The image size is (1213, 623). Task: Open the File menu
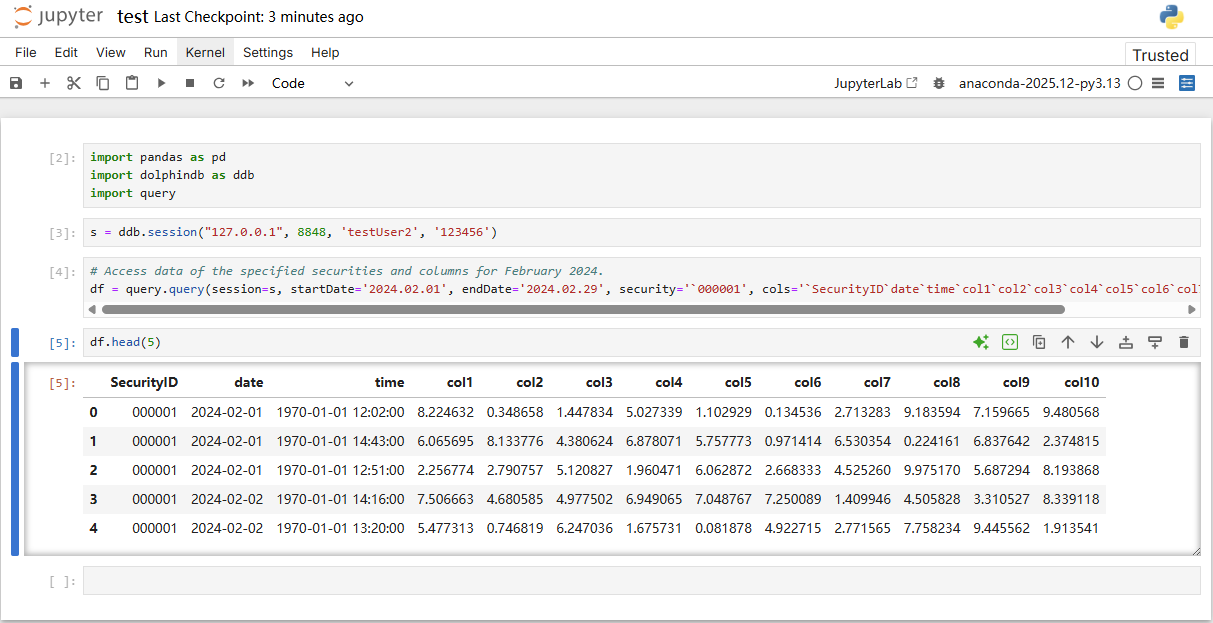pyautogui.click(x=26, y=52)
